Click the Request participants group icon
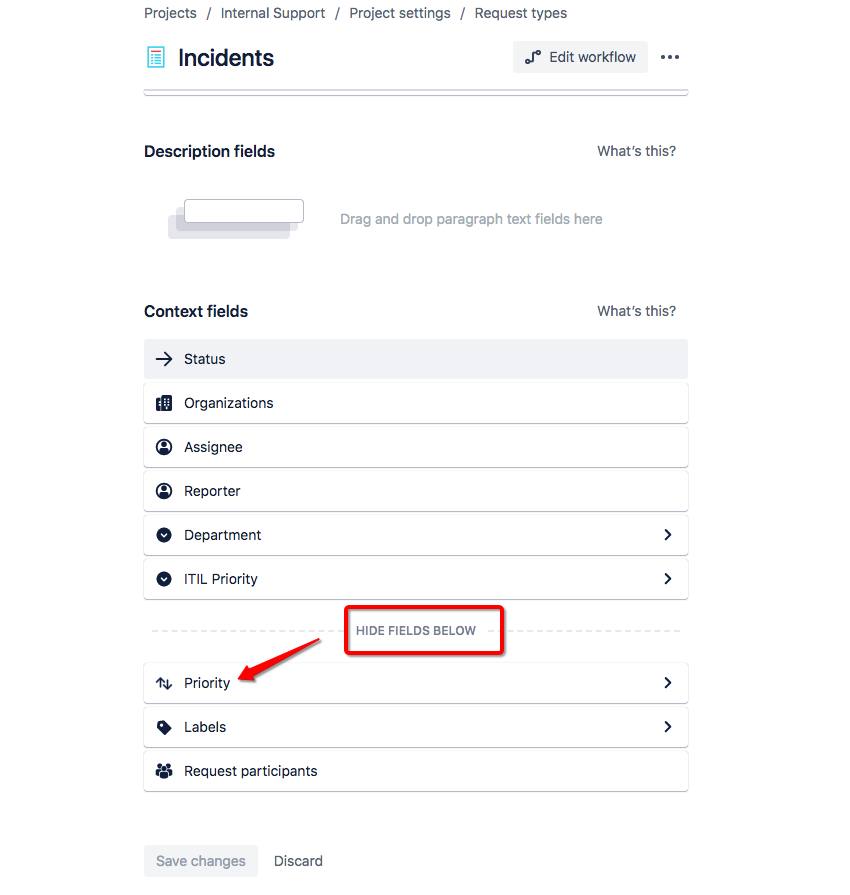This screenshot has height=895, width=850. (x=164, y=771)
